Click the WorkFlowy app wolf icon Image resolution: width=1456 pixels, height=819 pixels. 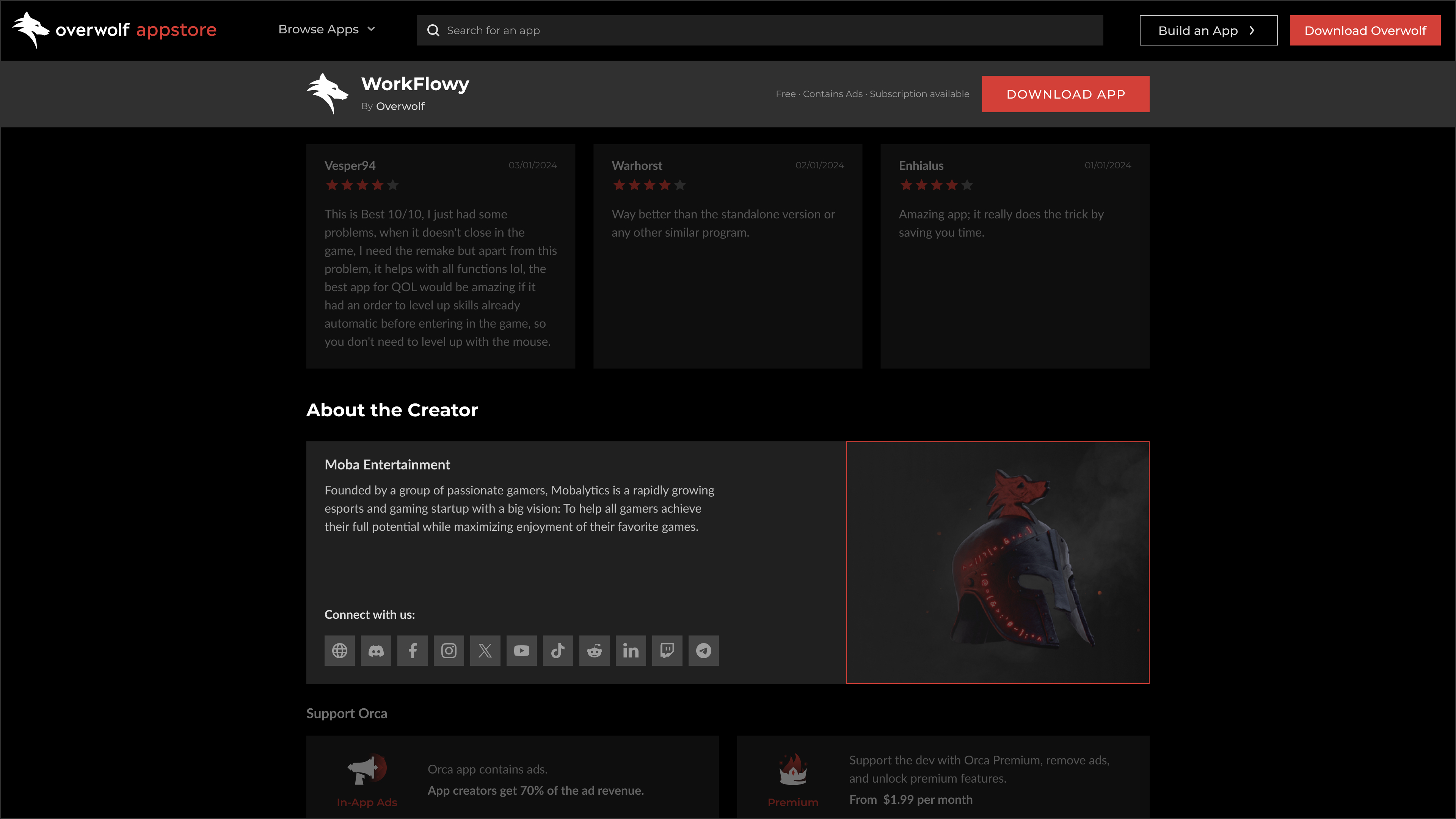click(328, 94)
